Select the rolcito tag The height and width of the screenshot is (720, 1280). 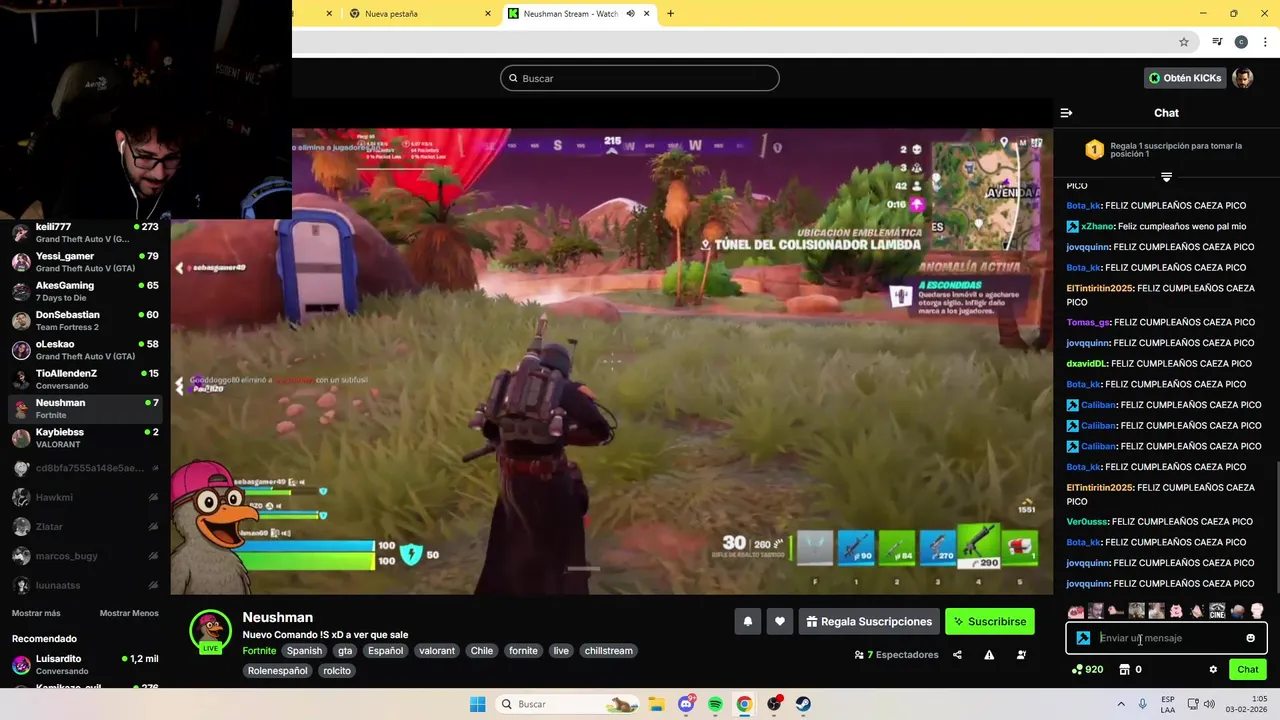[337, 671]
